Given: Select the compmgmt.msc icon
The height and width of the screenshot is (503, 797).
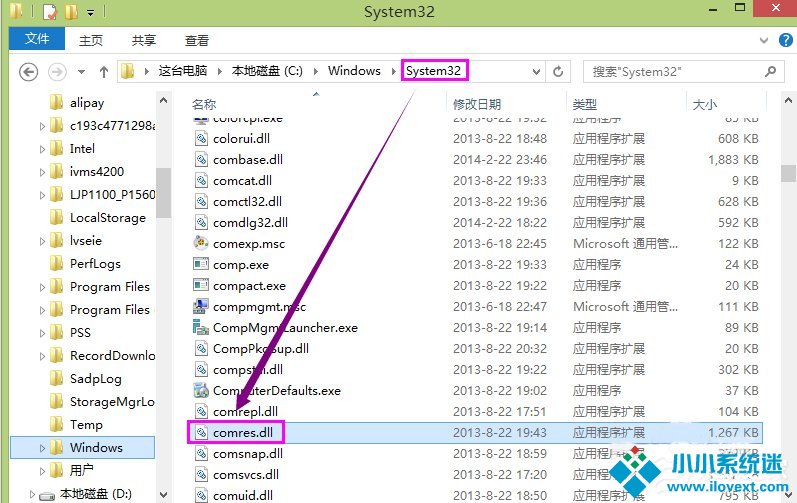Looking at the screenshot, I should pos(201,306).
